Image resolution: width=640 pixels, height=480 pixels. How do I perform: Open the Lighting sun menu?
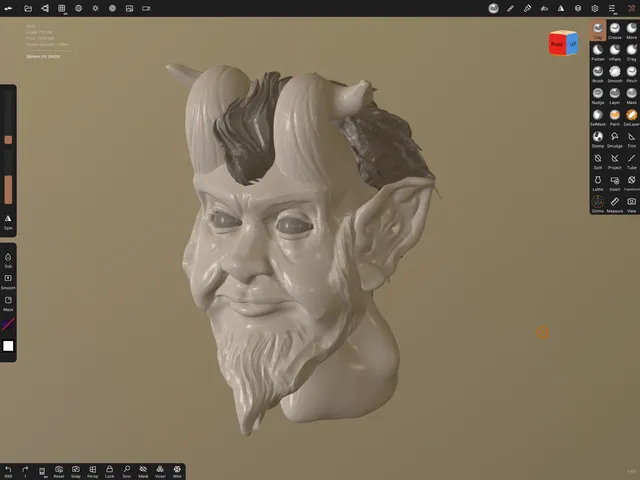(x=96, y=8)
